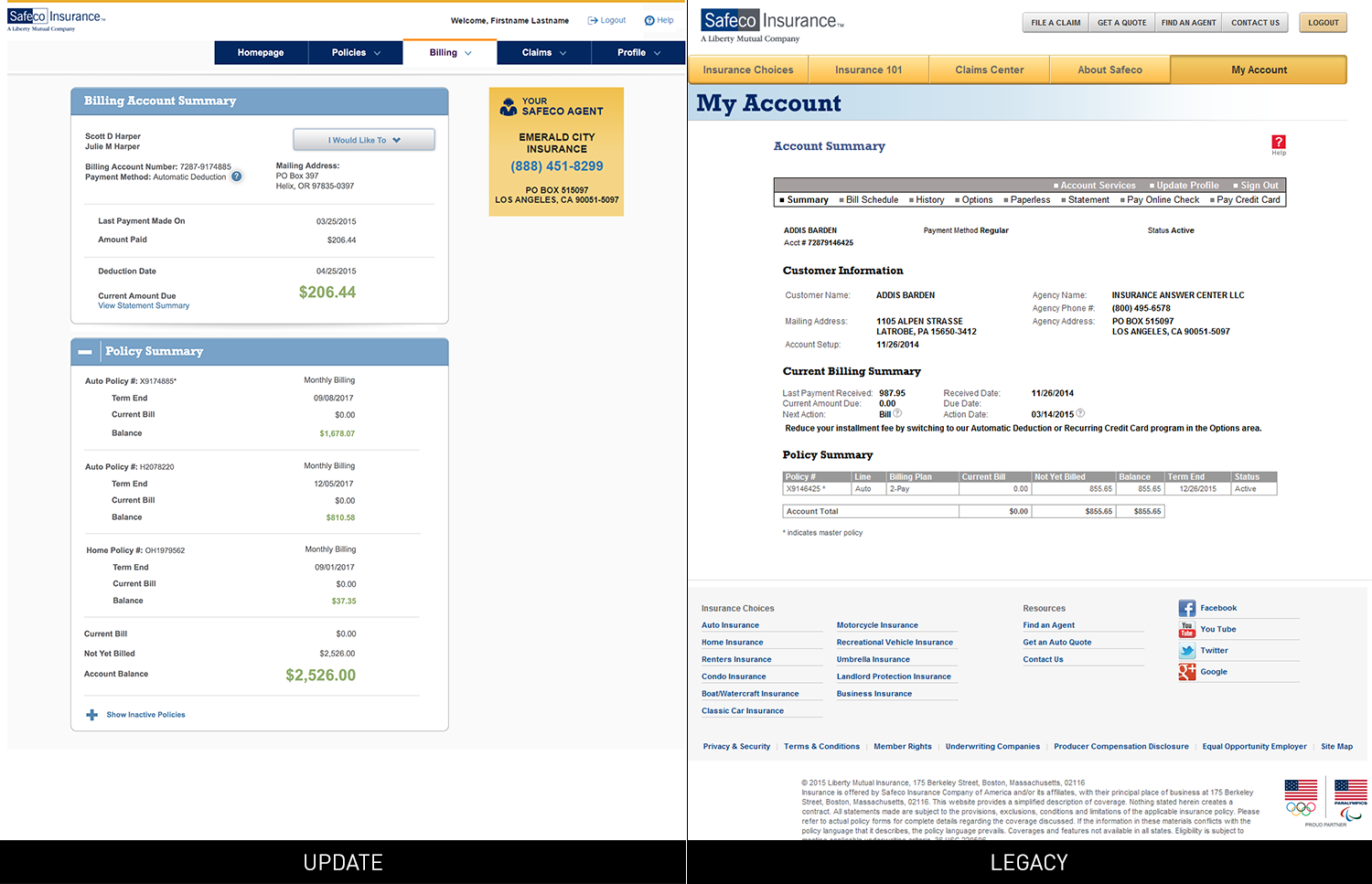Click Account Balance amount $2,526.00

coord(320,676)
